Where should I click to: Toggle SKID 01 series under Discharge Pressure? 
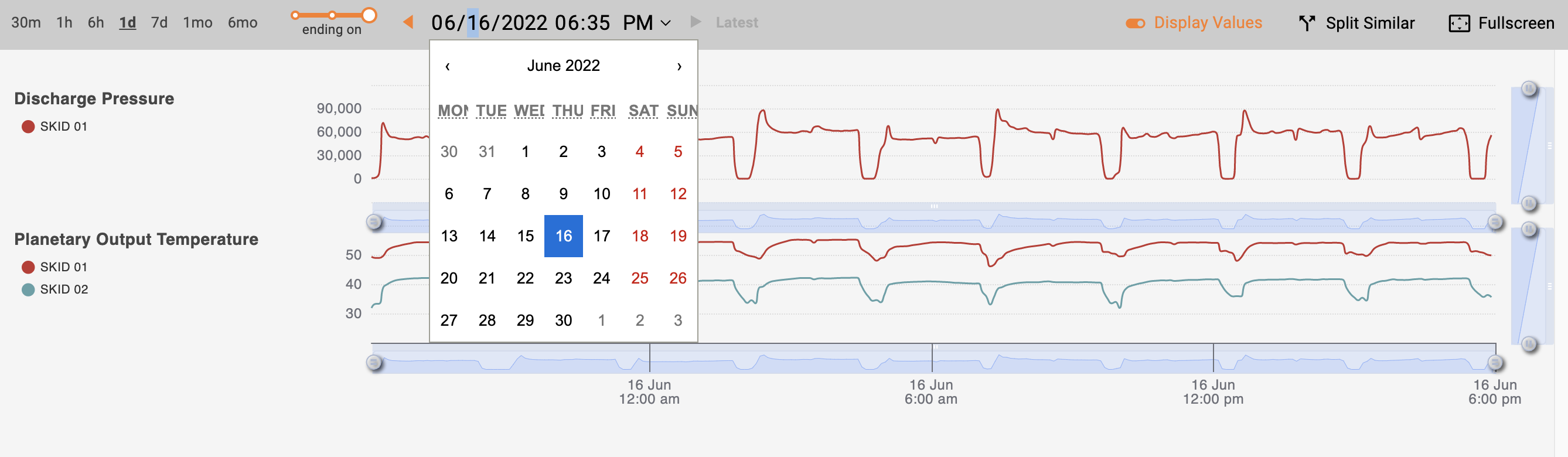[x=28, y=127]
